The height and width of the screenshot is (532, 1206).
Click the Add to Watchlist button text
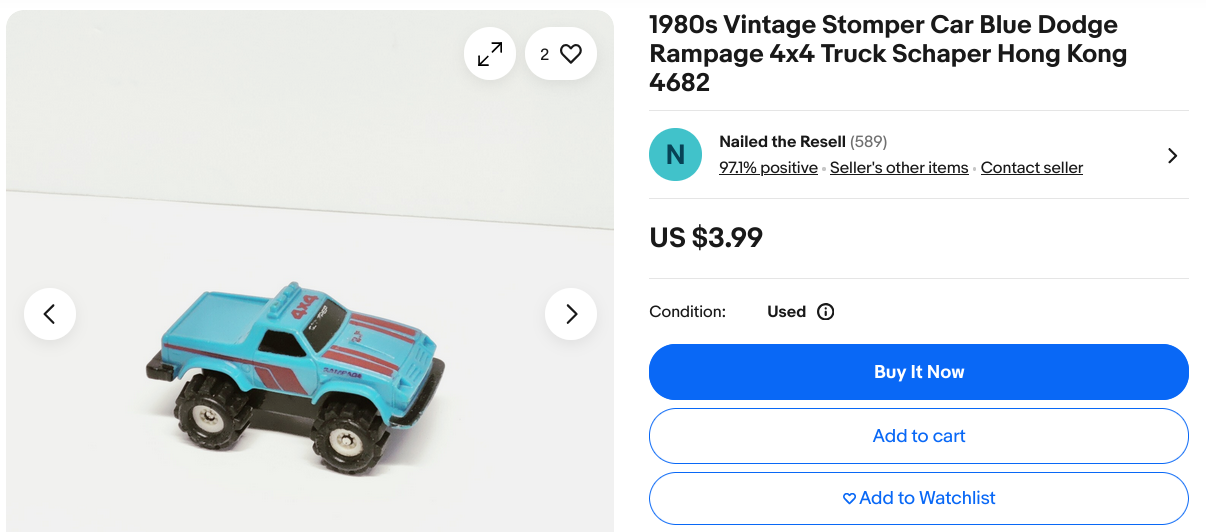(x=927, y=498)
